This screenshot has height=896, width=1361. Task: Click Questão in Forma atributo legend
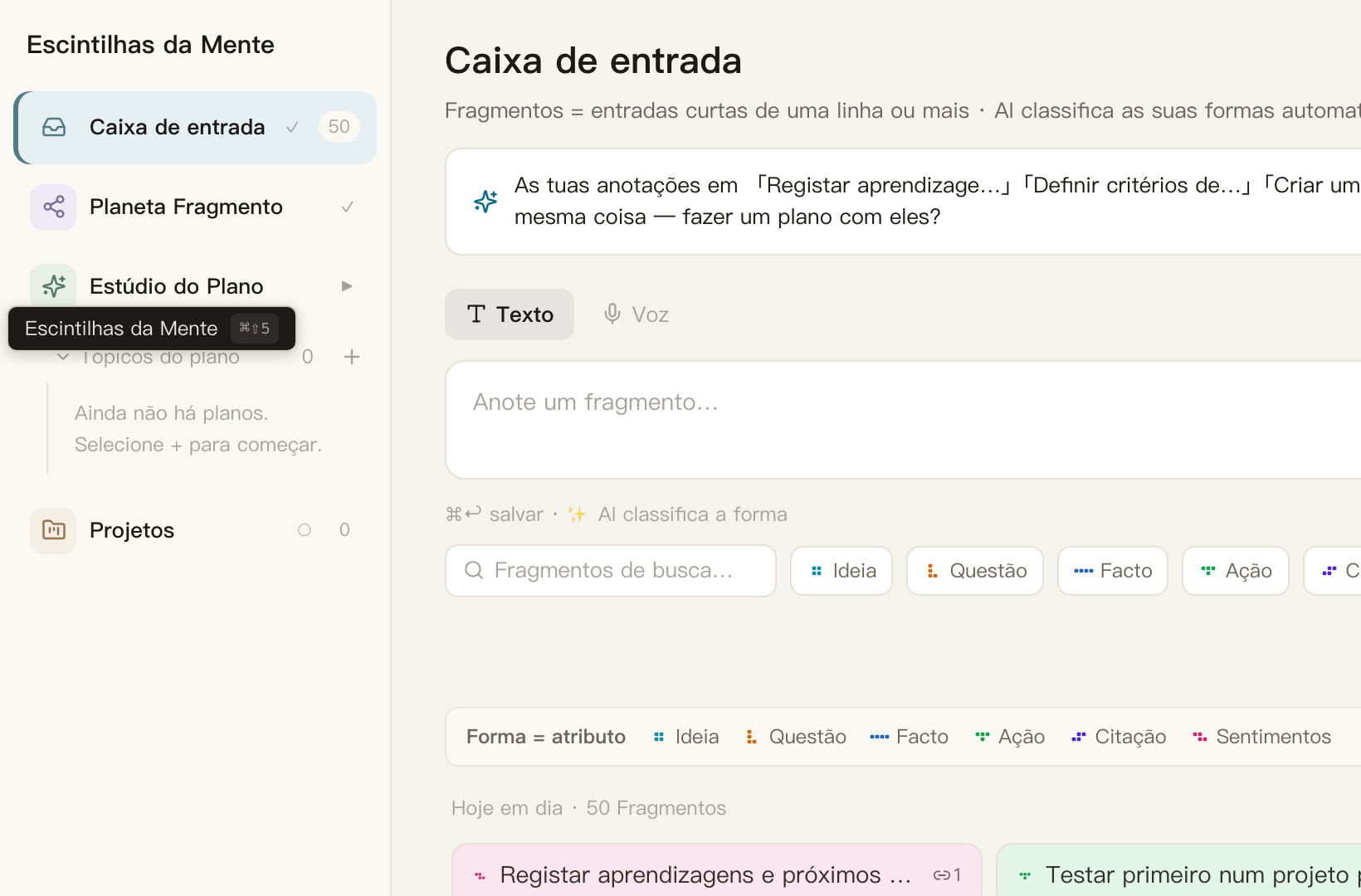(796, 737)
